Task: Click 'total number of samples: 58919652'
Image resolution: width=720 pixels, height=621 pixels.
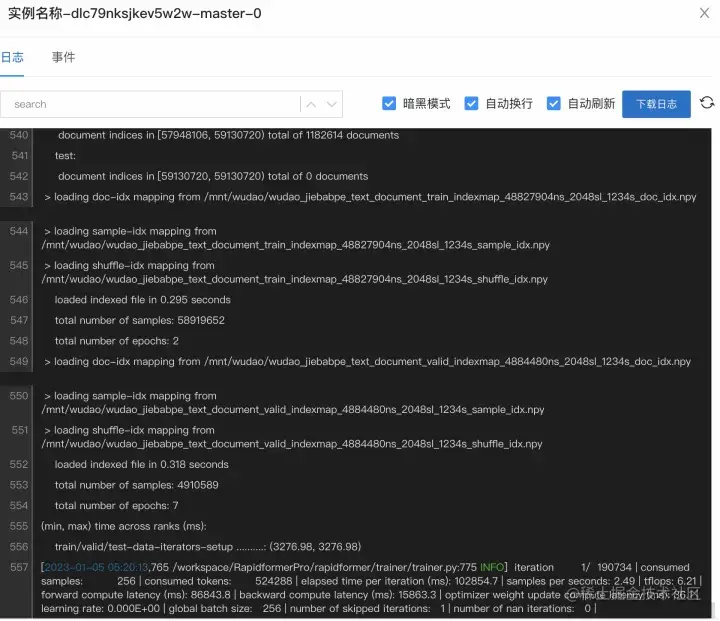Action: point(140,321)
